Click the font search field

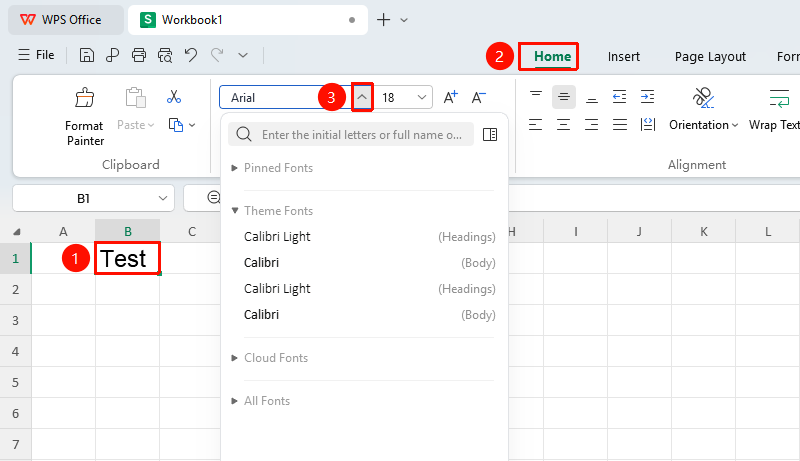pyautogui.click(x=351, y=134)
